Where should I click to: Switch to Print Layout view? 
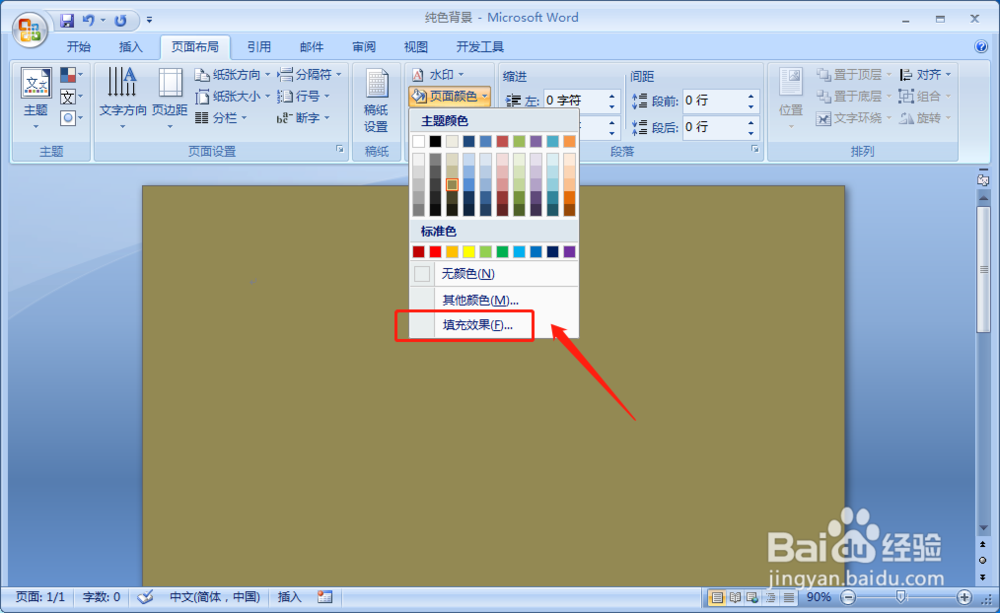717,598
